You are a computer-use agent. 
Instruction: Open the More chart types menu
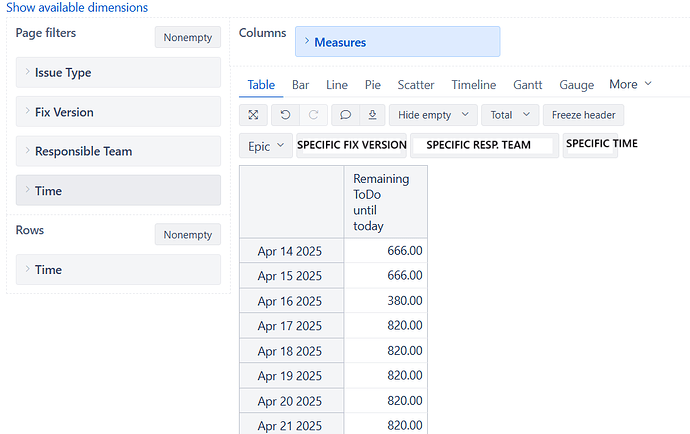click(630, 85)
